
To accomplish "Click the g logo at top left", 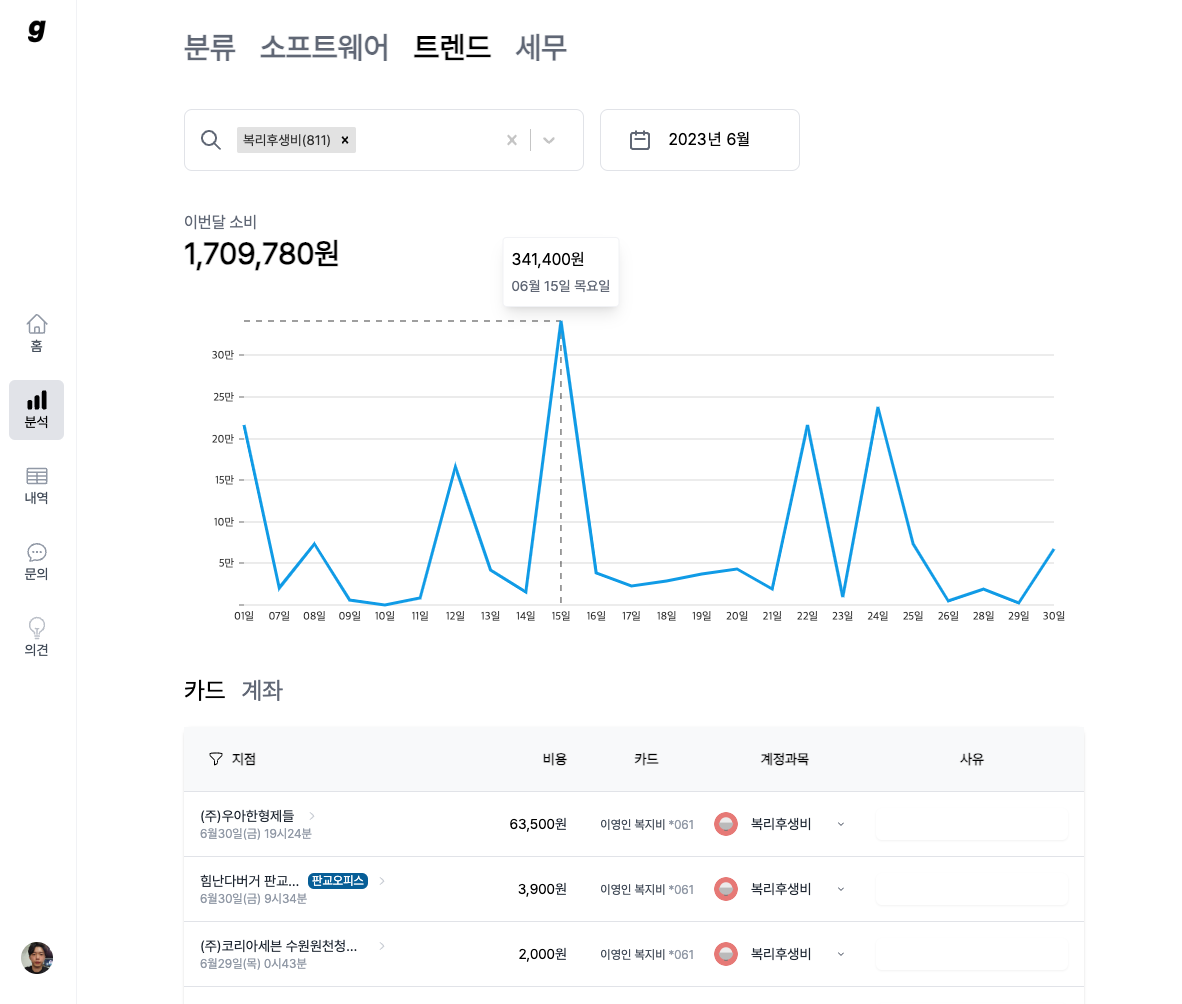I will point(36,31).
